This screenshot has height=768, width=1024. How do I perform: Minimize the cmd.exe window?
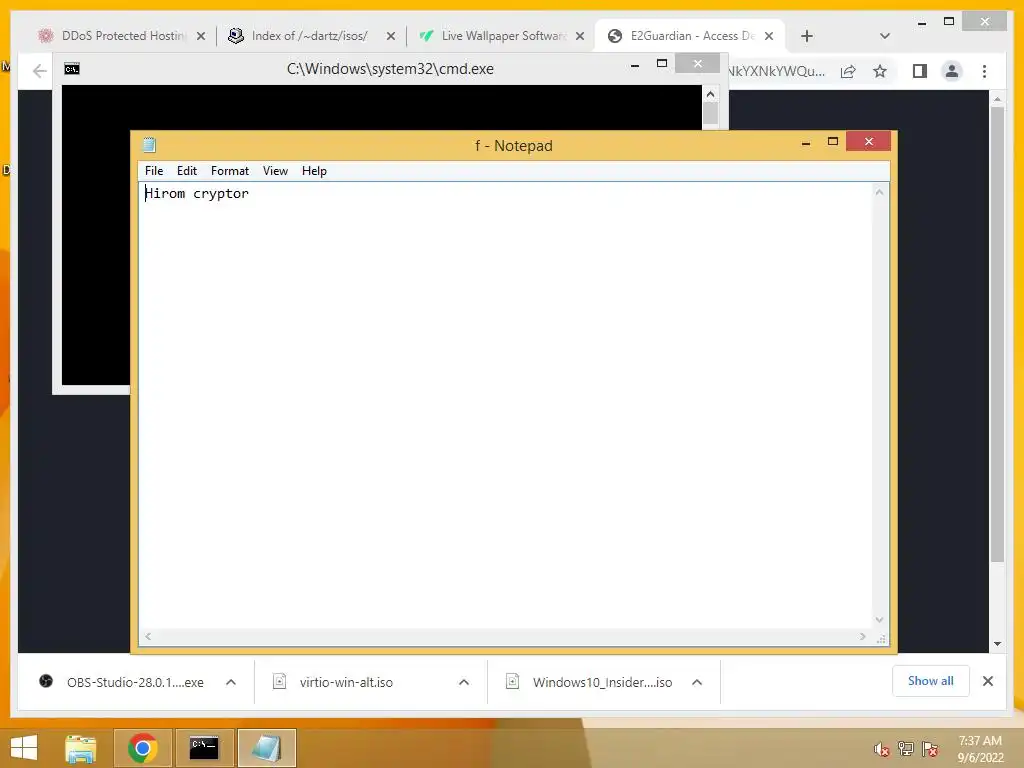point(635,65)
